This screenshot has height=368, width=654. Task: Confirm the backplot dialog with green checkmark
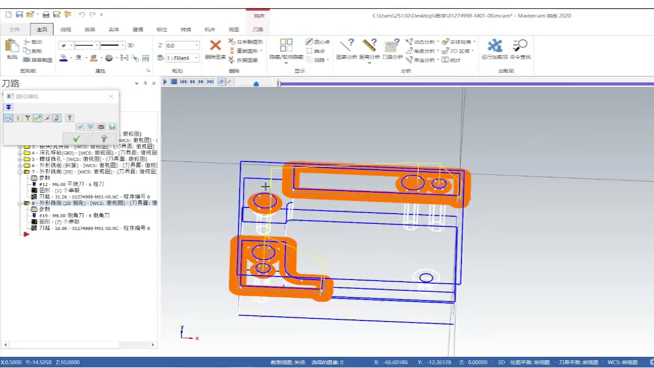(x=76, y=139)
